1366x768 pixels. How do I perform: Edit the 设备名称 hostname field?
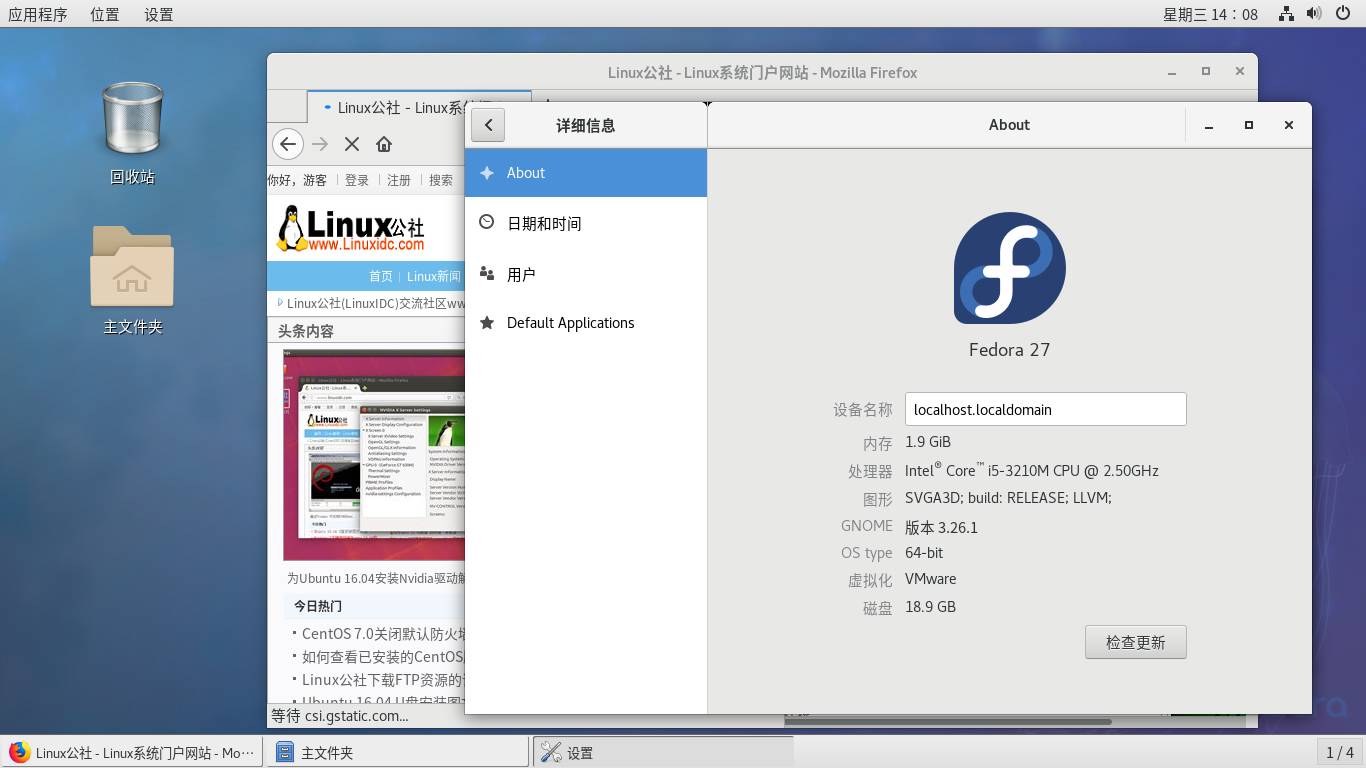click(1045, 409)
